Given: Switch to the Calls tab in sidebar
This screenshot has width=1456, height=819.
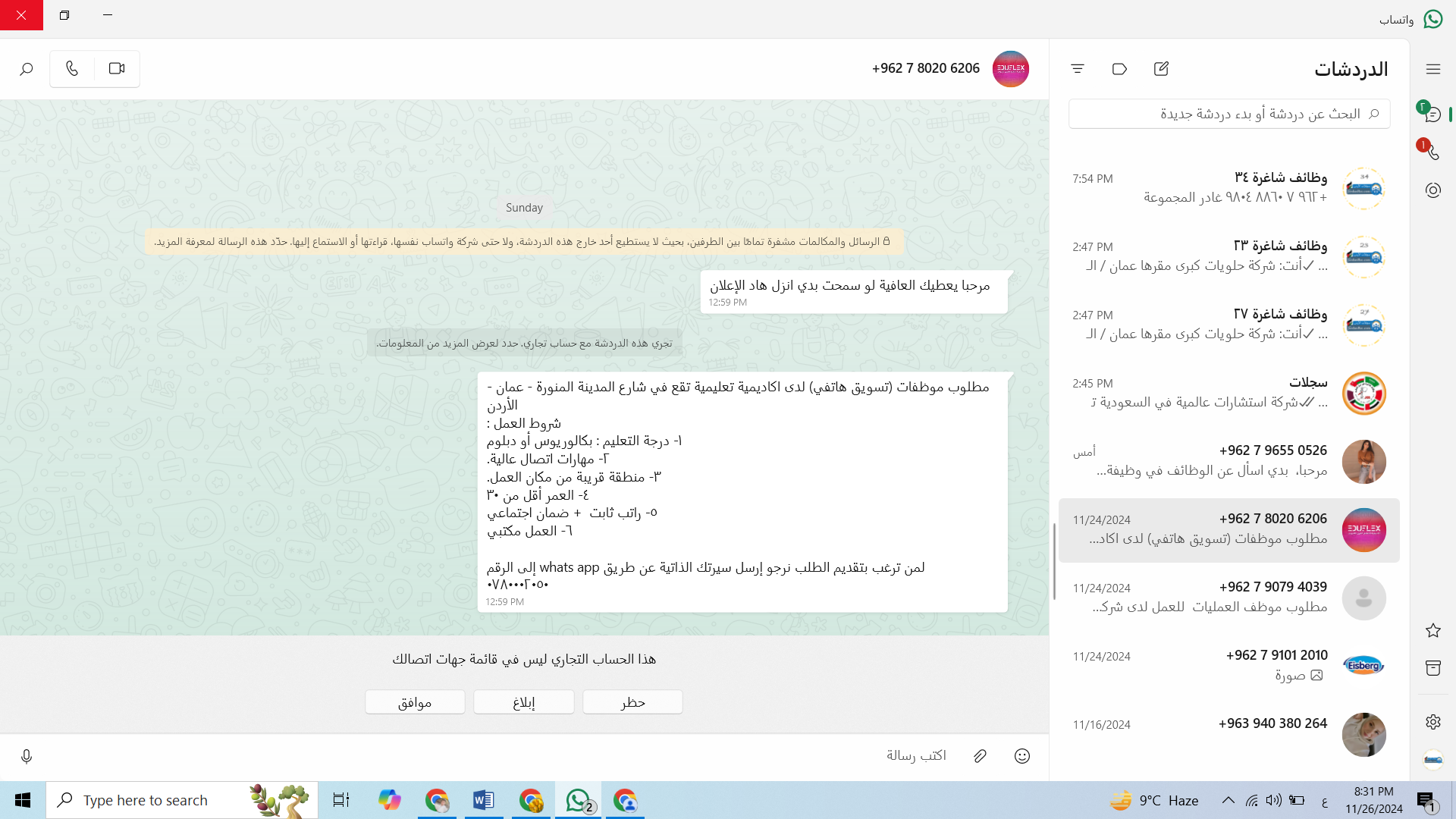Looking at the screenshot, I should [1432, 152].
